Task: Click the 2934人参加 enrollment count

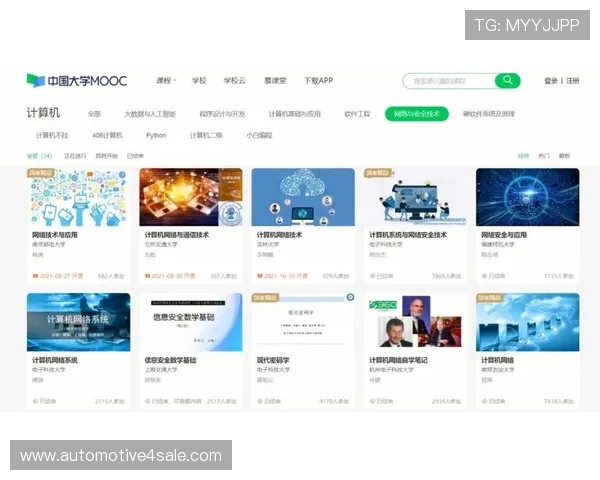Action: point(447,401)
